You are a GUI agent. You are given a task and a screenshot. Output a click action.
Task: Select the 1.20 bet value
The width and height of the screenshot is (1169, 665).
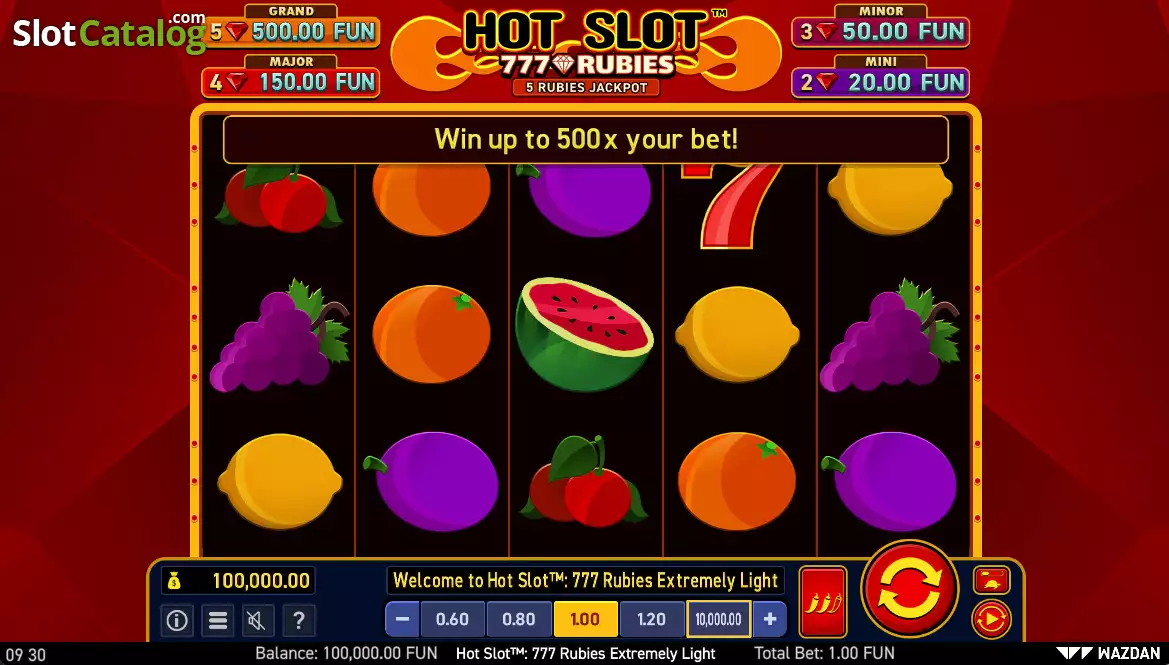[652, 620]
